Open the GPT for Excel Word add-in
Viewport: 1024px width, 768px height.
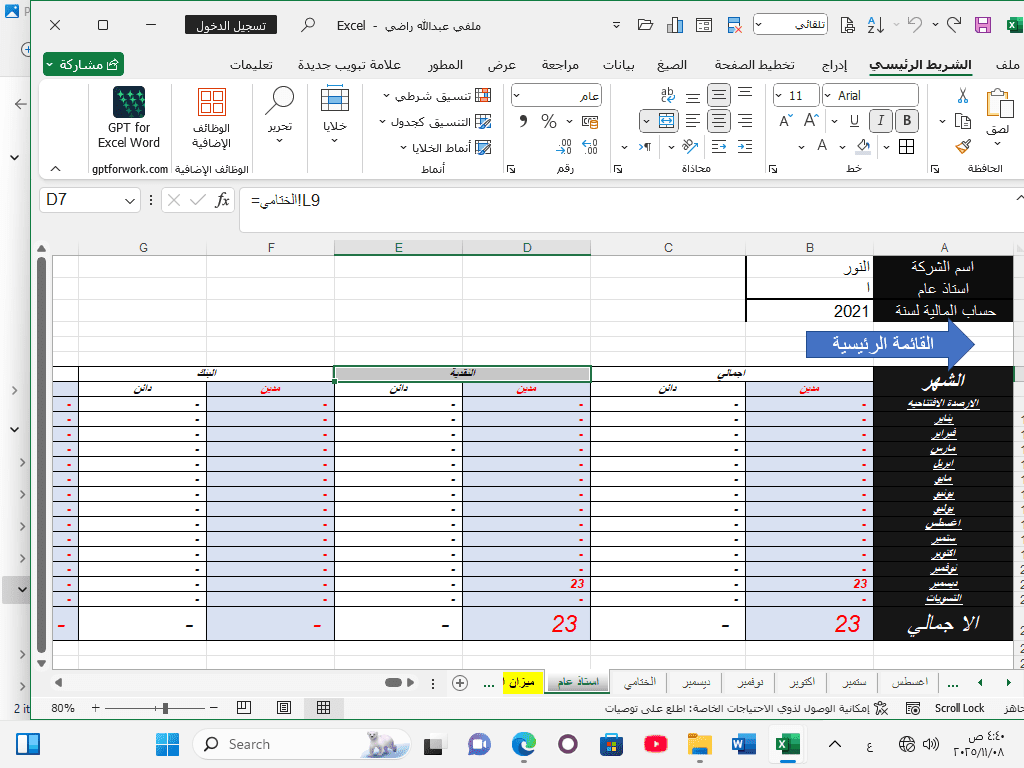(x=129, y=118)
